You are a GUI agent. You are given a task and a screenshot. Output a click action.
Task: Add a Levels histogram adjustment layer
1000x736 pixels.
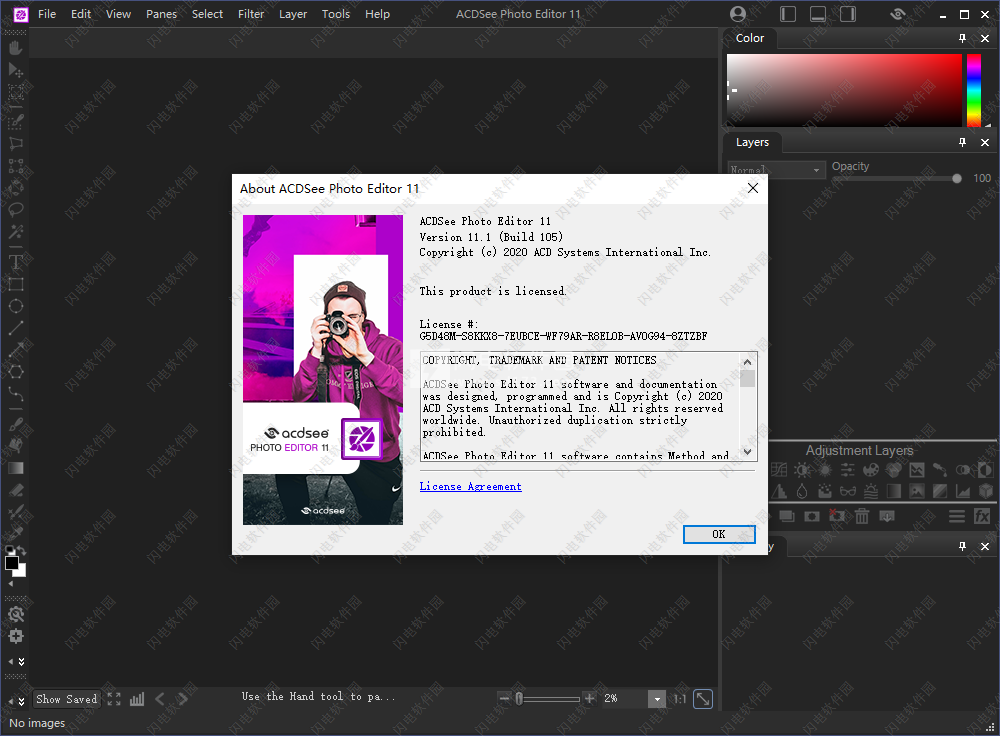pos(963,491)
